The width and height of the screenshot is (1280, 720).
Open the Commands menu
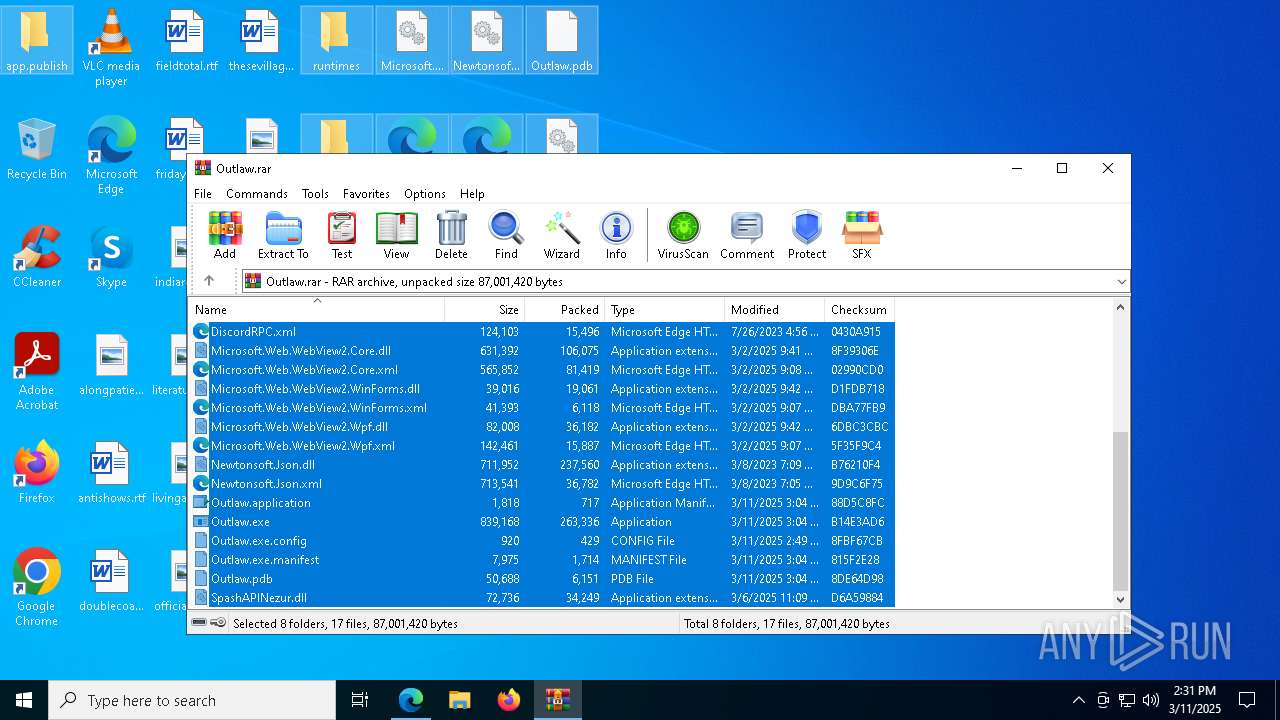click(257, 194)
